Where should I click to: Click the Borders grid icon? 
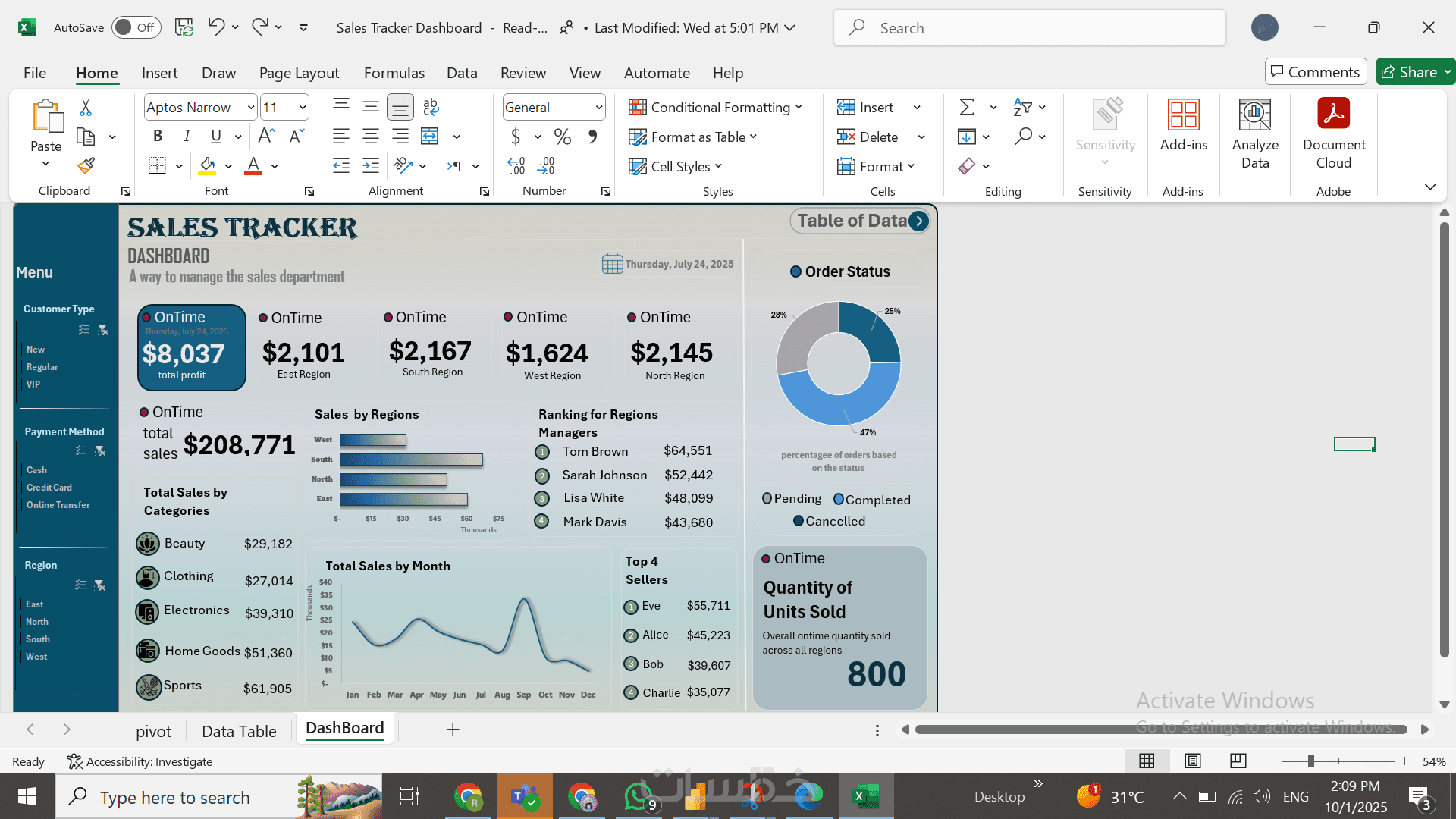(157, 166)
